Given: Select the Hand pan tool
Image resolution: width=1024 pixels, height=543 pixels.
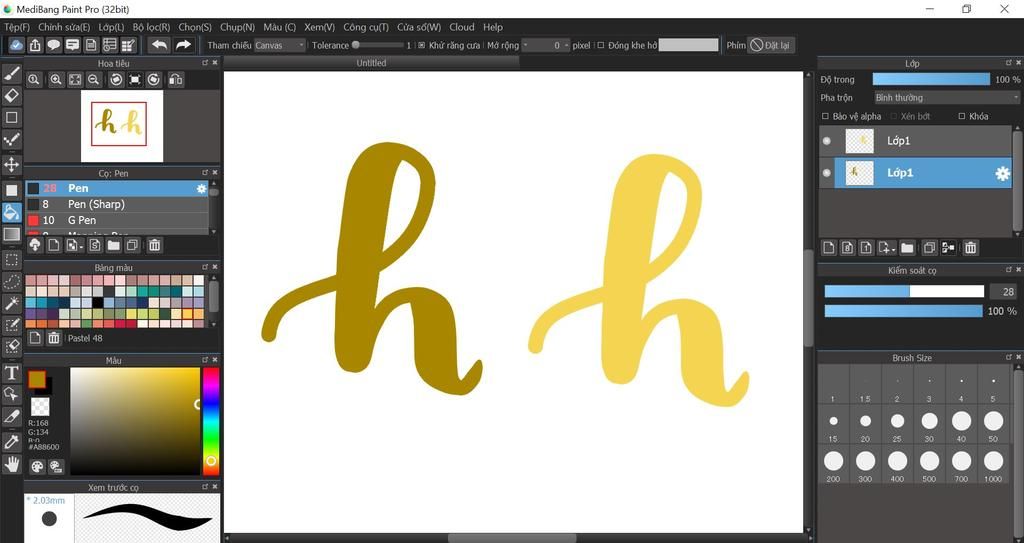Looking at the screenshot, I should coord(12,465).
